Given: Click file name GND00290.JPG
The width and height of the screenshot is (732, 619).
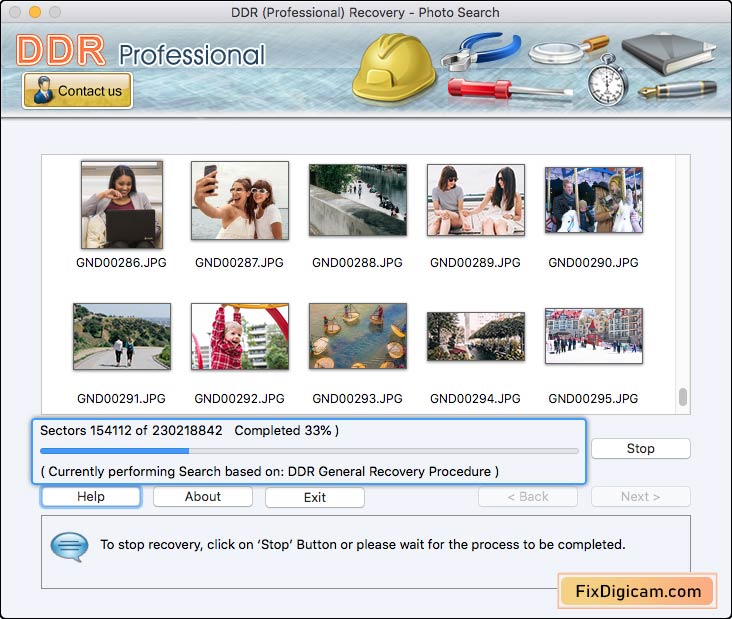Looking at the screenshot, I should [x=593, y=263].
